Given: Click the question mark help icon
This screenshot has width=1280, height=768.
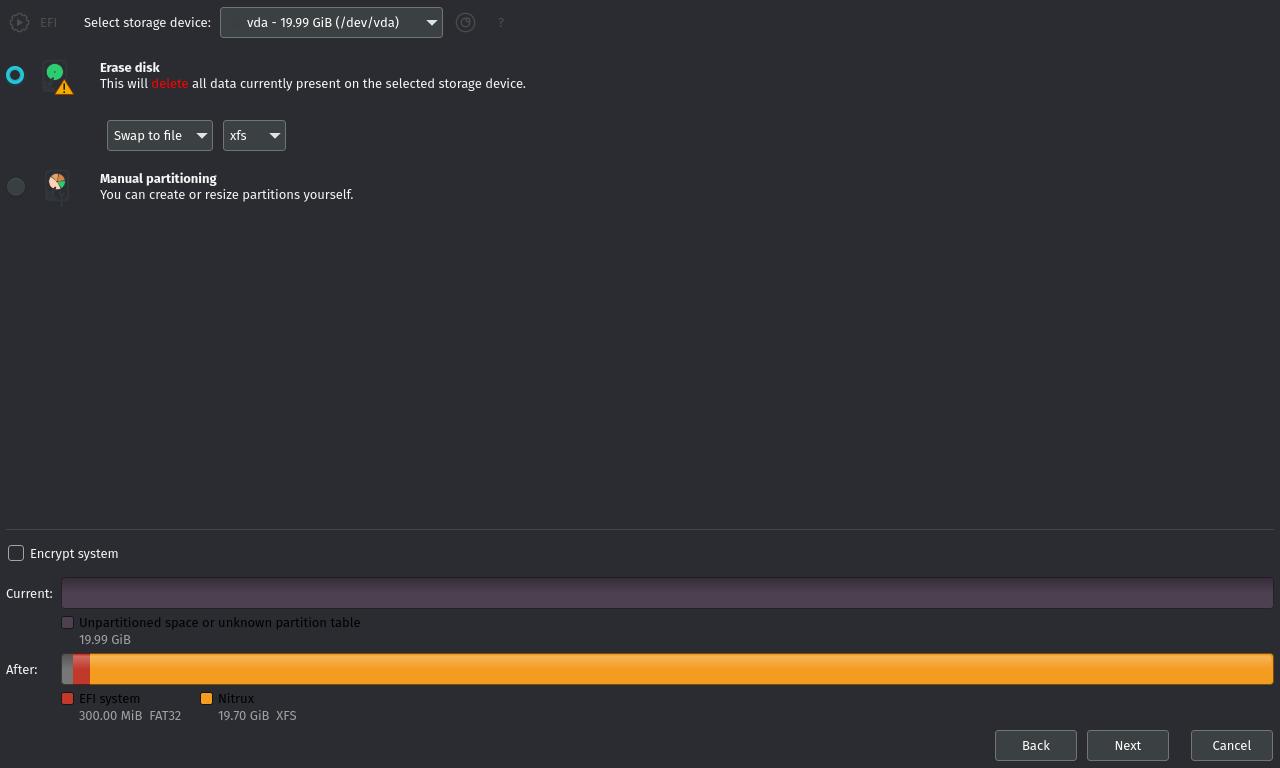Looking at the screenshot, I should (501, 22).
